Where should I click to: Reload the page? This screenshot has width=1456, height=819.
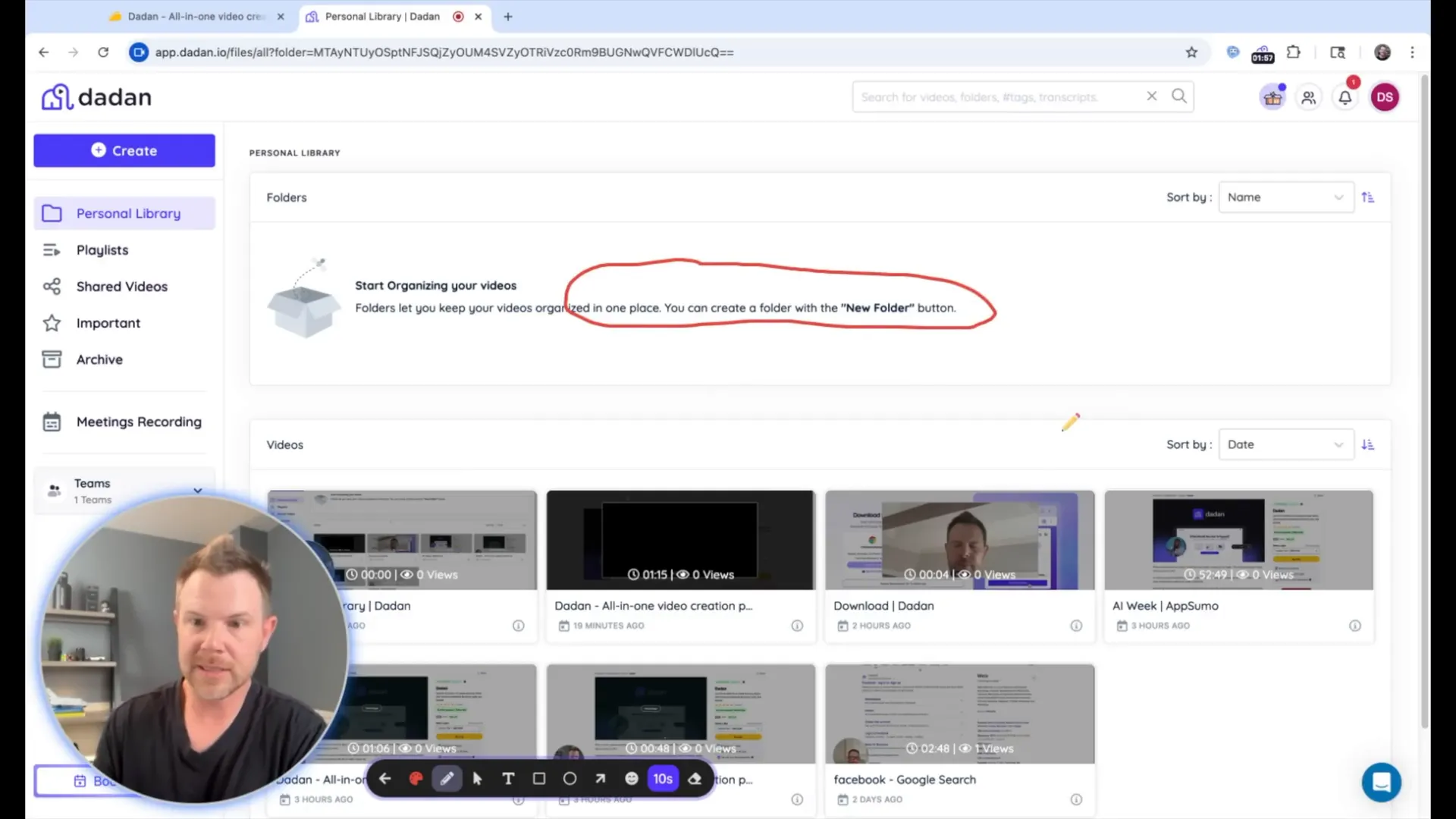(103, 52)
